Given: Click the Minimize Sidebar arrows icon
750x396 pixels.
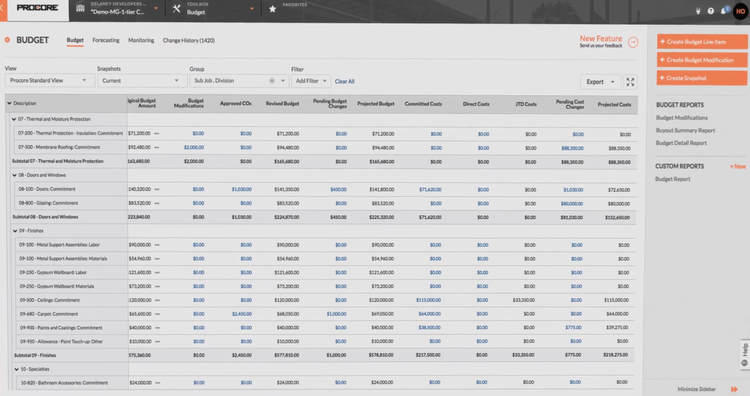Looking at the screenshot, I should [734, 389].
